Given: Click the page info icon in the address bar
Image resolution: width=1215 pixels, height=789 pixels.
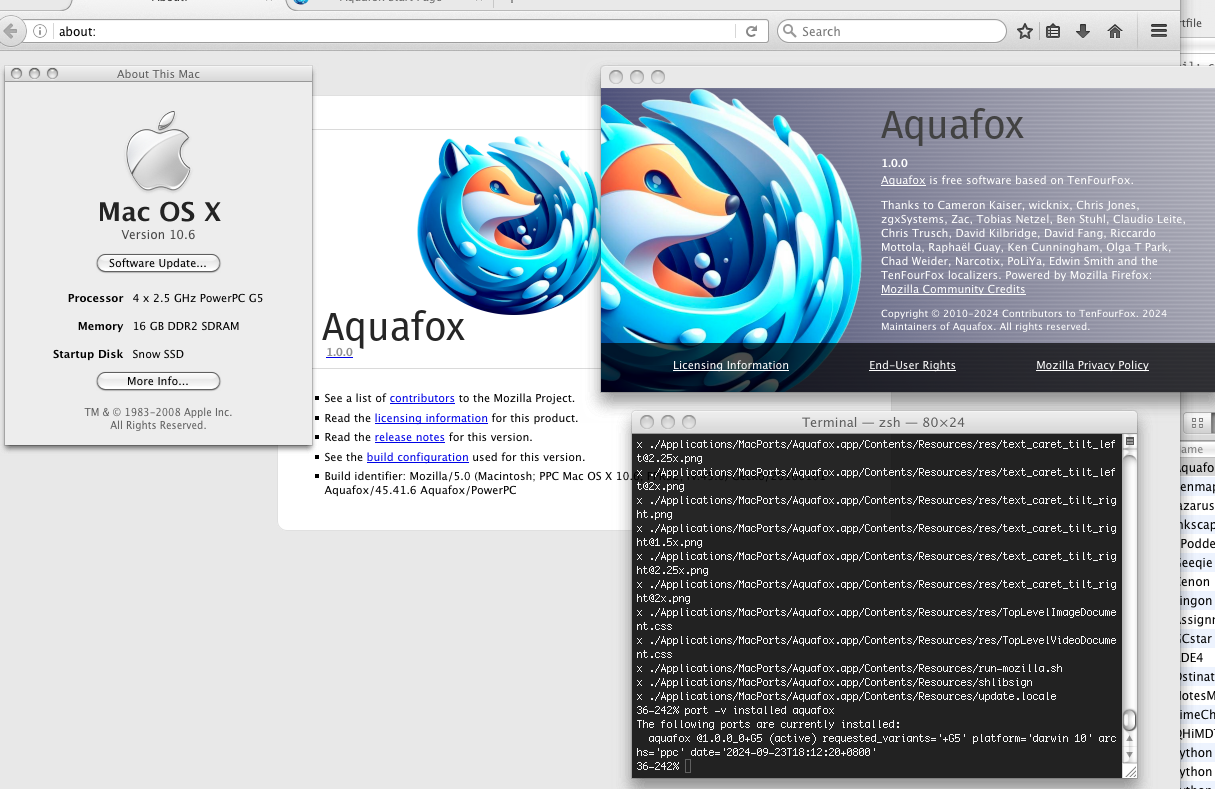Looking at the screenshot, I should pyautogui.click(x=38, y=31).
